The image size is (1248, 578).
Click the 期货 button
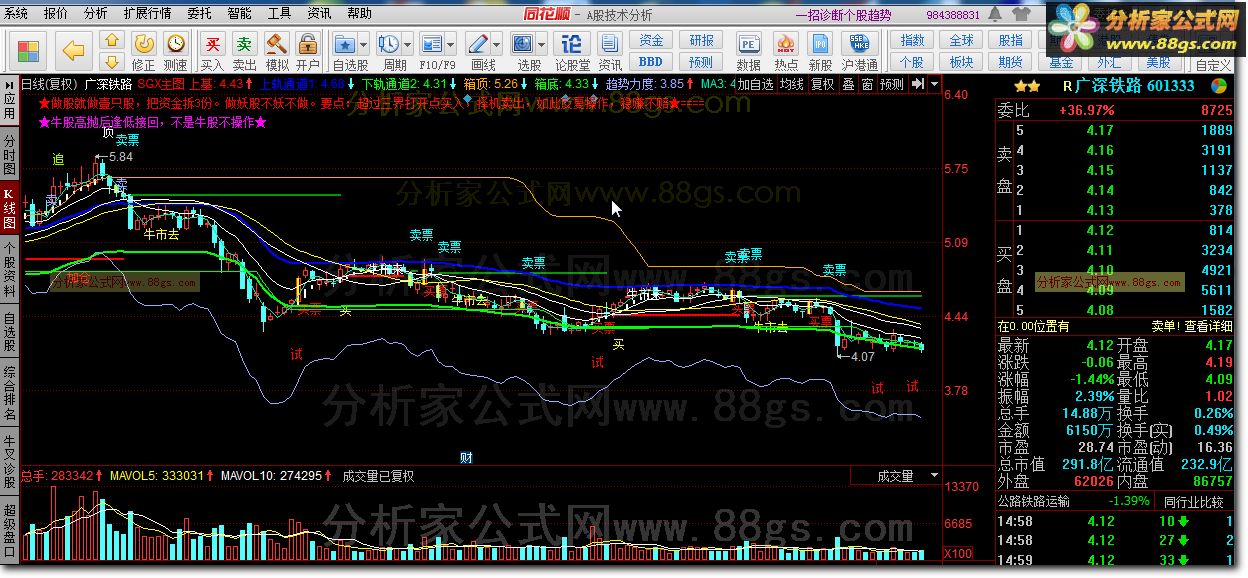pos(1010,62)
